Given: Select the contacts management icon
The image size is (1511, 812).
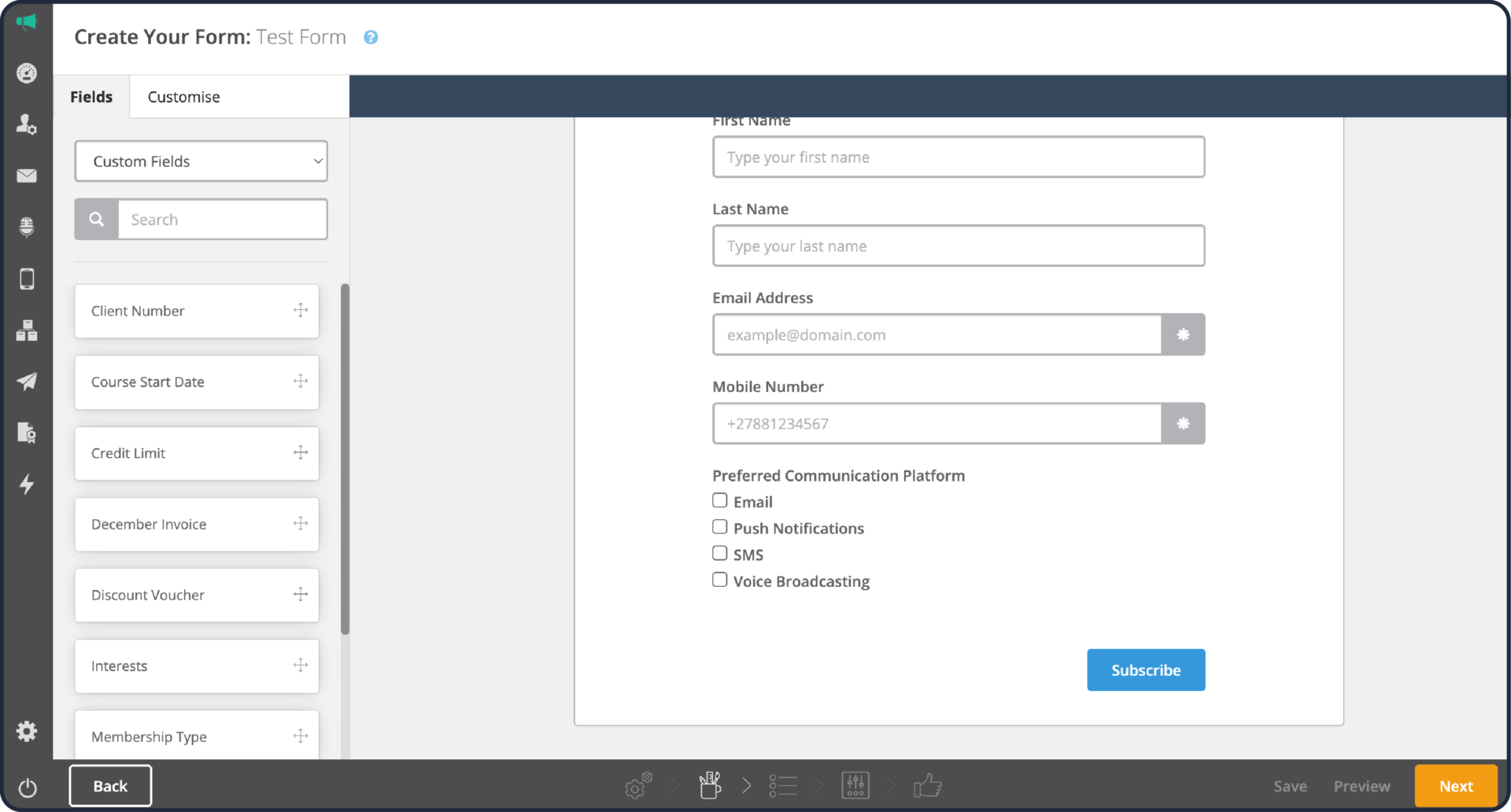Looking at the screenshot, I should pyautogui.click(x=27, y=124).
